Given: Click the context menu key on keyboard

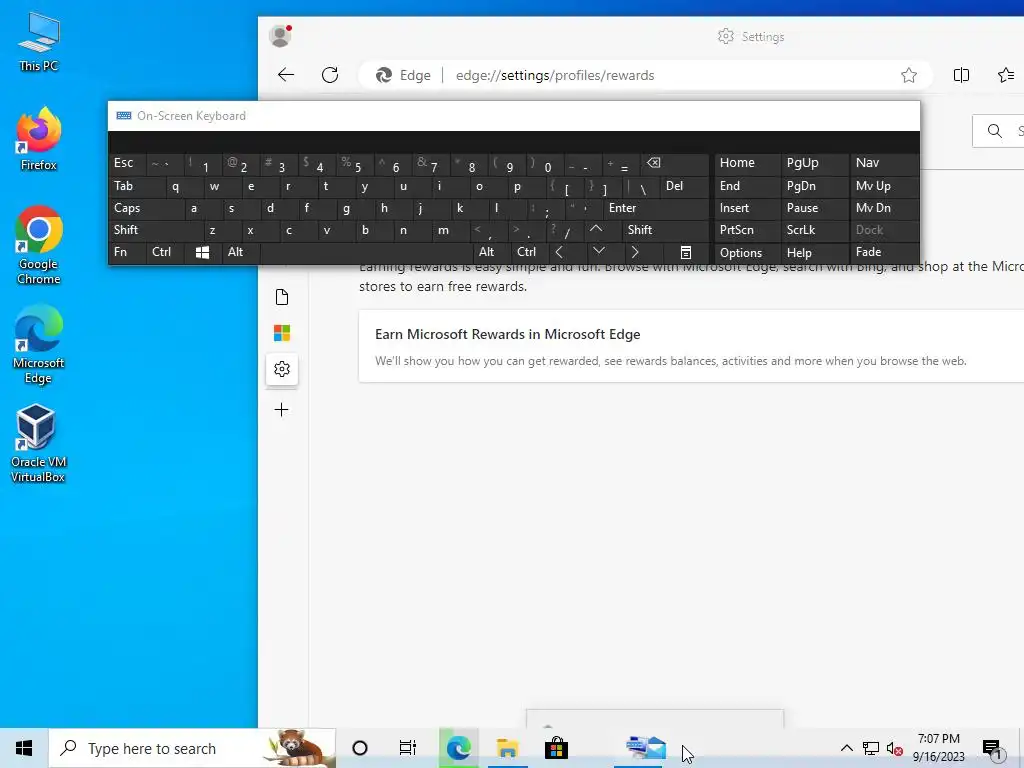Looking at the screenshot, I should click(685, 252).
